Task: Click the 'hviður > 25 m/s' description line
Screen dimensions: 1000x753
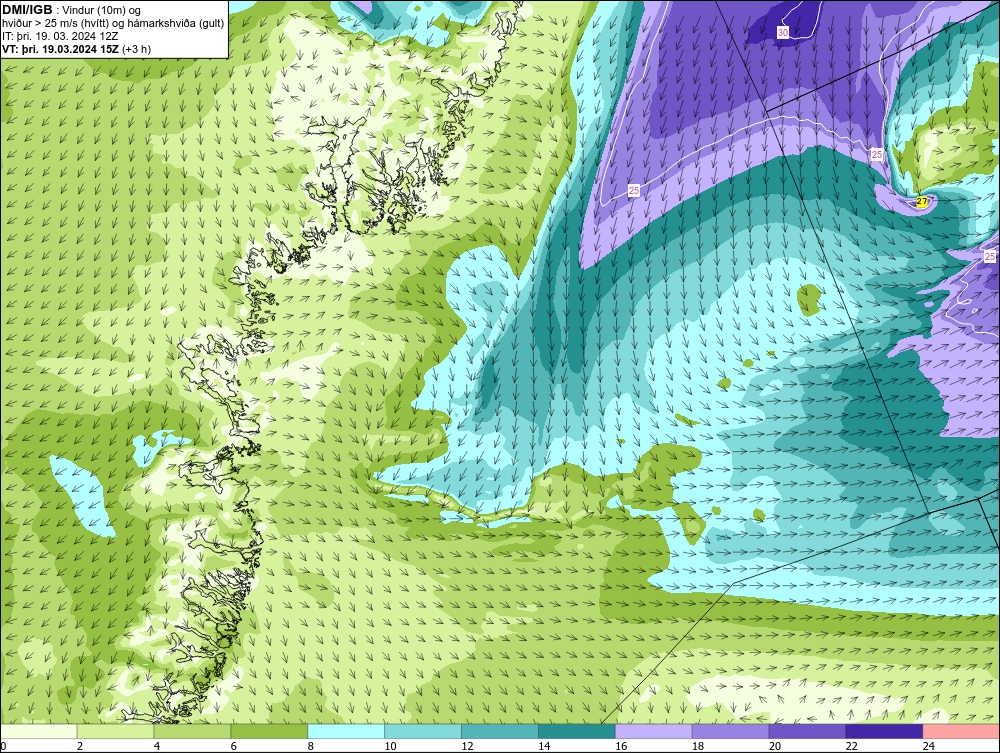Action: pos(113,23)
